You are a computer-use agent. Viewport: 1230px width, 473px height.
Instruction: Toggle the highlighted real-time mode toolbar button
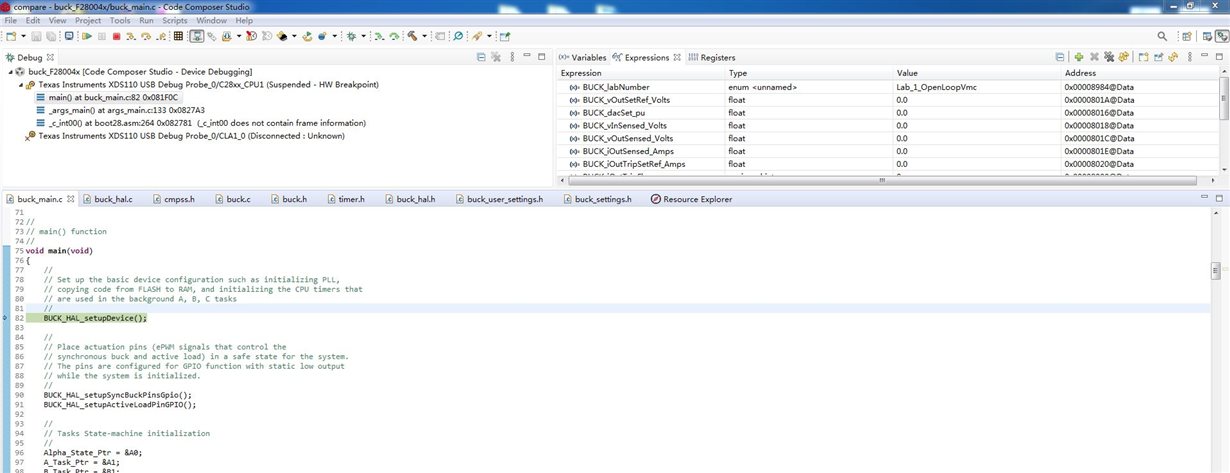point(197,36)
